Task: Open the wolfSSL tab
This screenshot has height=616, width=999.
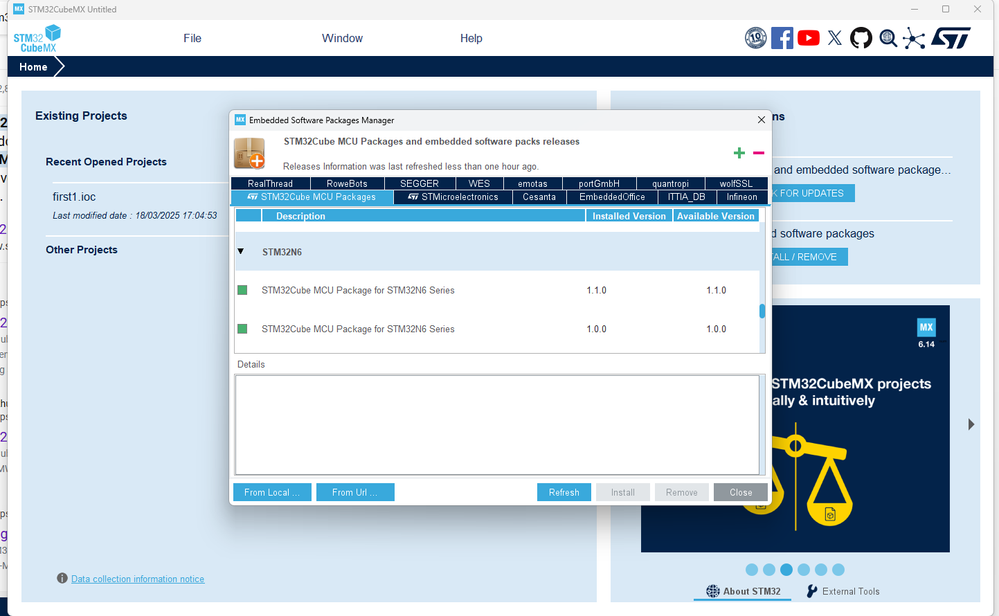Action: click(736, 183)
